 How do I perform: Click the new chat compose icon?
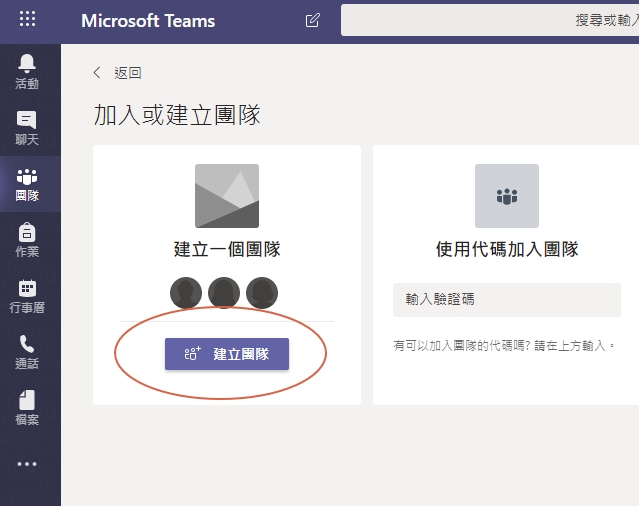click(x=313, y=20)
